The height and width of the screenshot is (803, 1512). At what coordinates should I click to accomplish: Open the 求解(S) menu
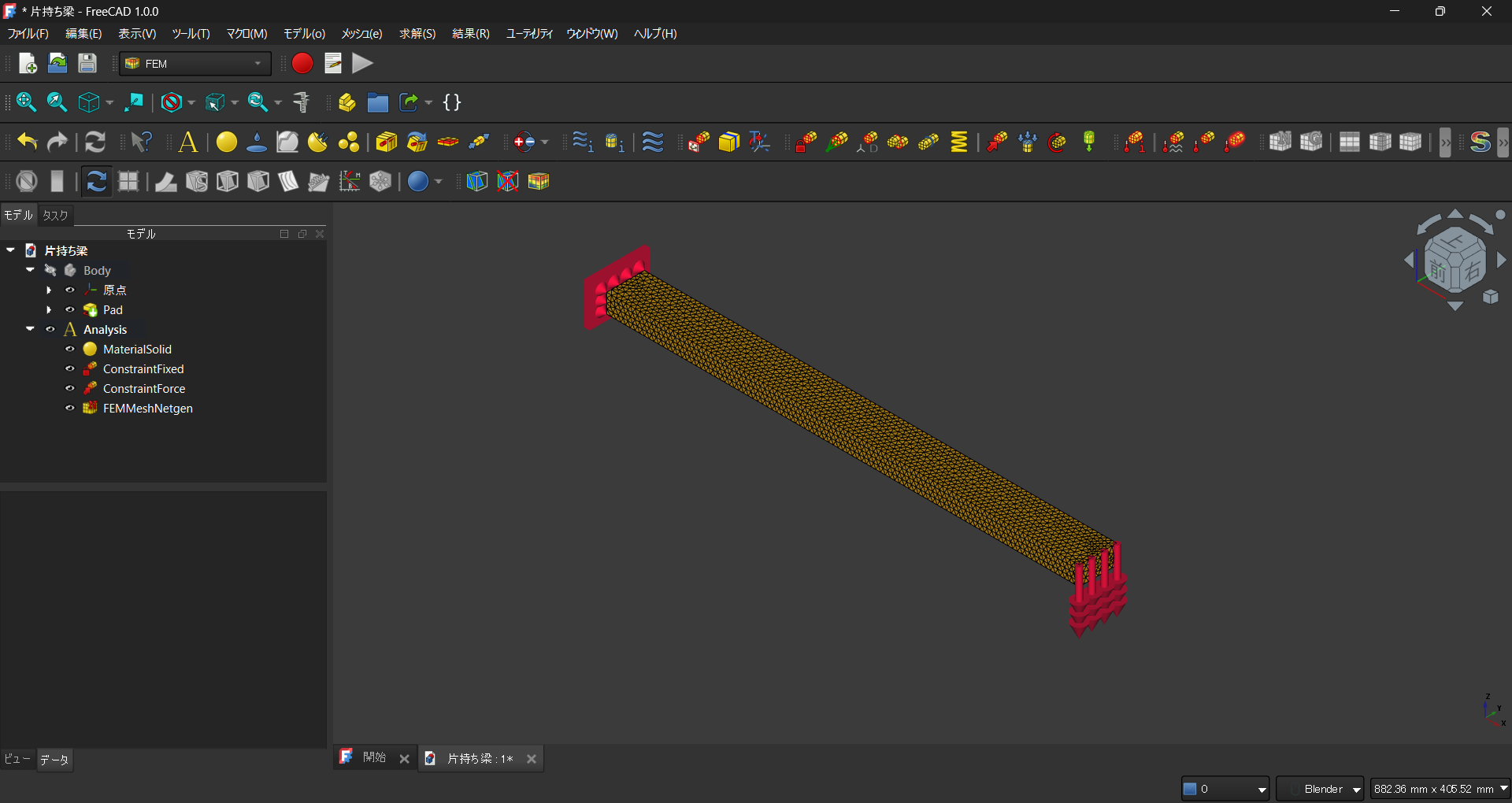[x=417, y=34]
